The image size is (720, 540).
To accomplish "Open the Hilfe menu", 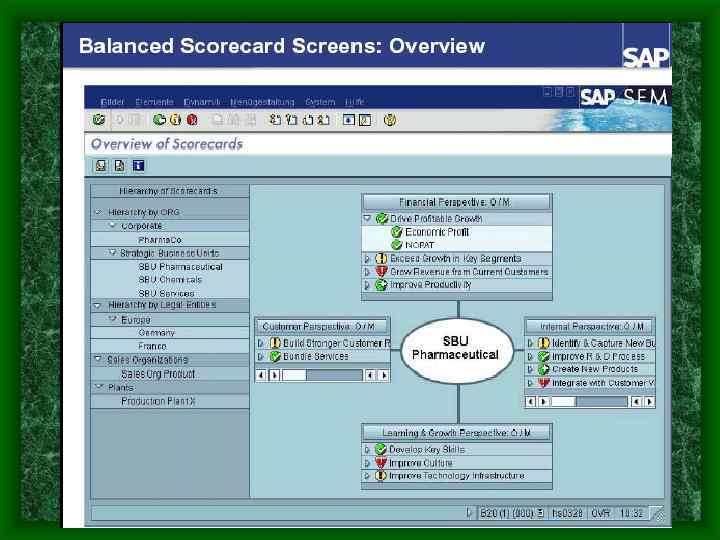I will (354, 102).
